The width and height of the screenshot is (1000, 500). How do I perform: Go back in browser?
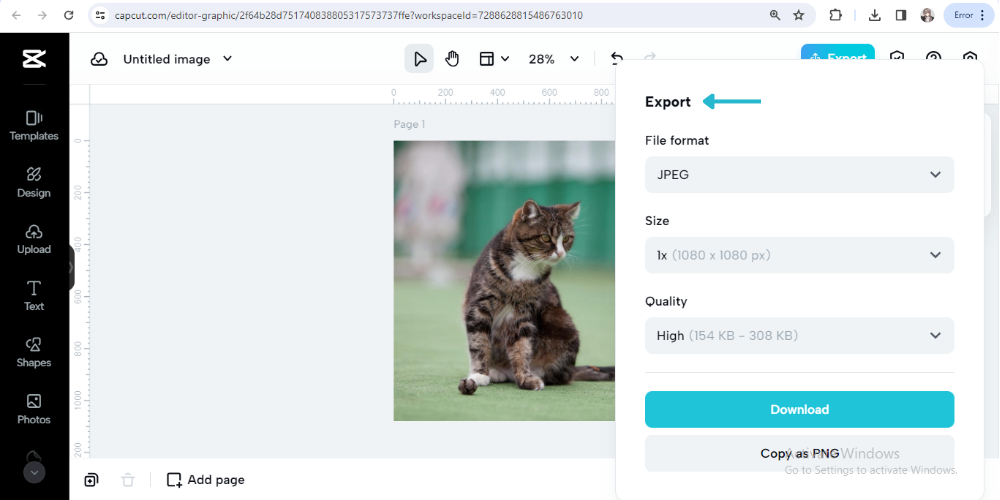pos(17,15)
